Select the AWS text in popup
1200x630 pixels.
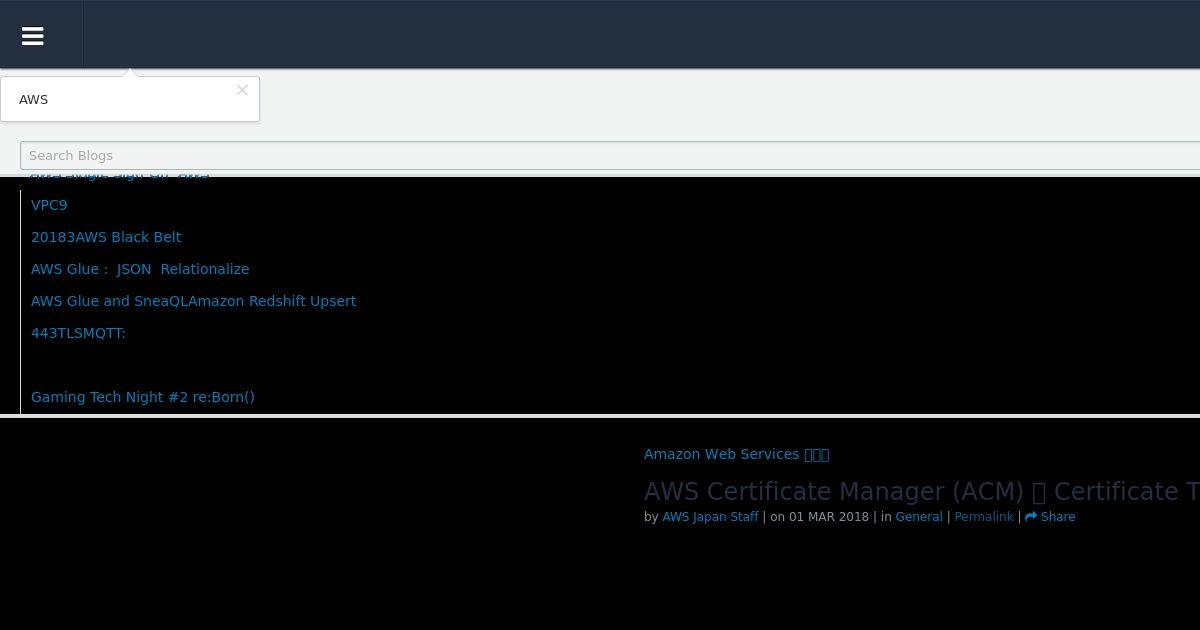33,100
